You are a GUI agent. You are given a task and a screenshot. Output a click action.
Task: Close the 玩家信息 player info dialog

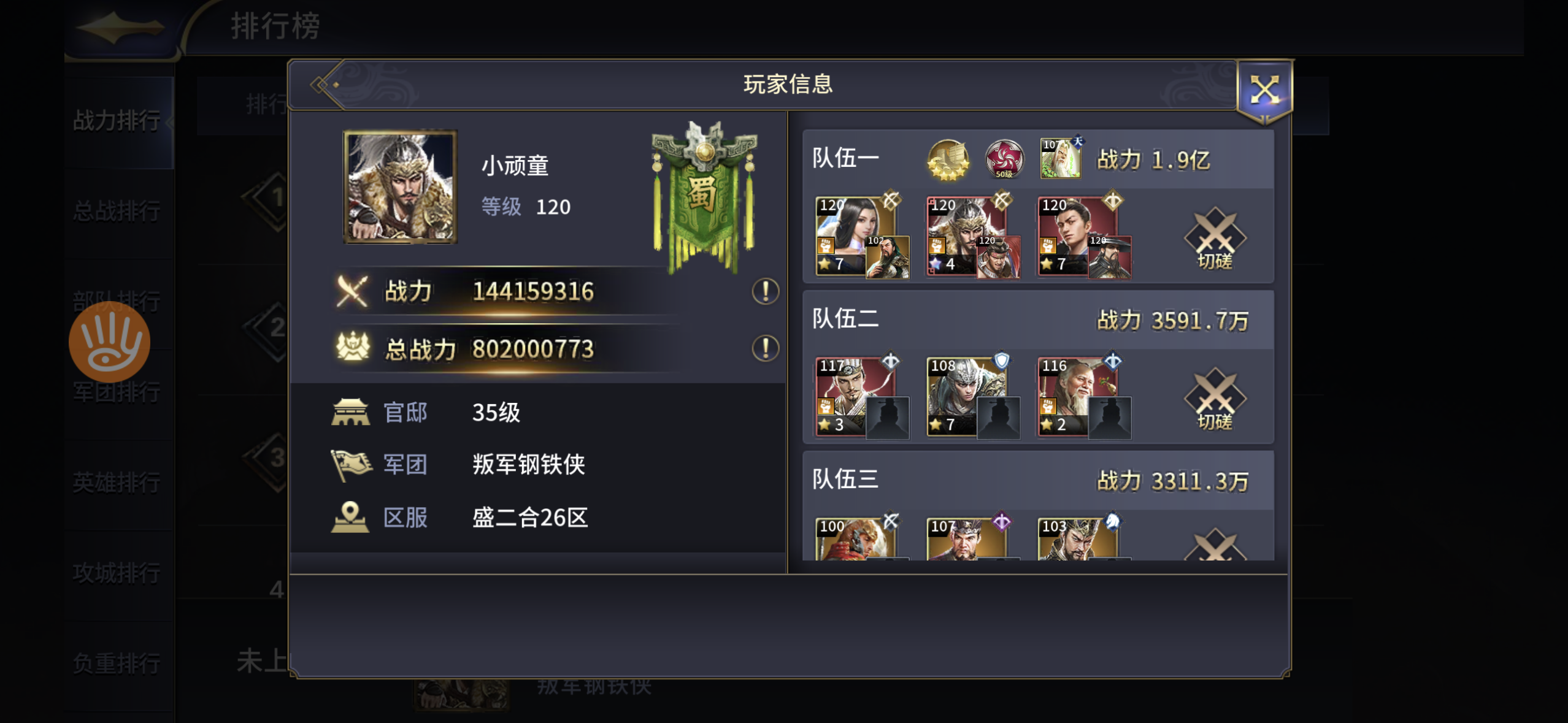click(x=1264, y=91)
